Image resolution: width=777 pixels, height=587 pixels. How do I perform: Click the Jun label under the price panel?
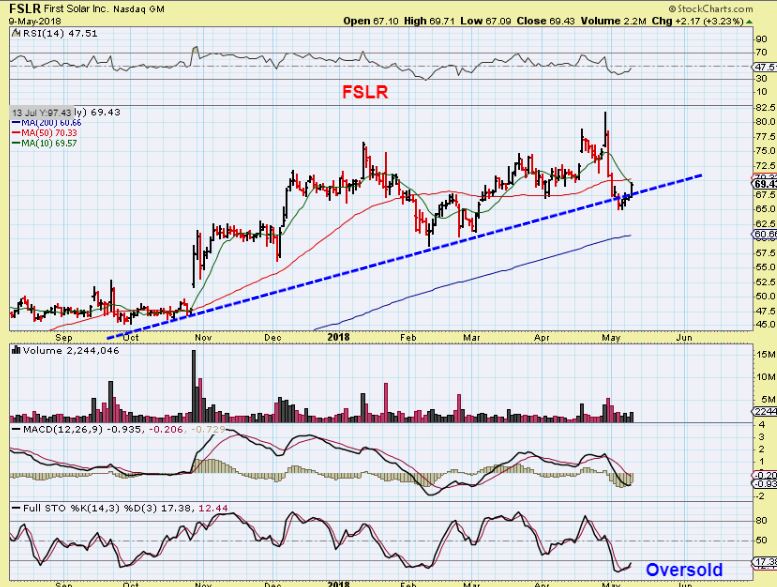684,337
